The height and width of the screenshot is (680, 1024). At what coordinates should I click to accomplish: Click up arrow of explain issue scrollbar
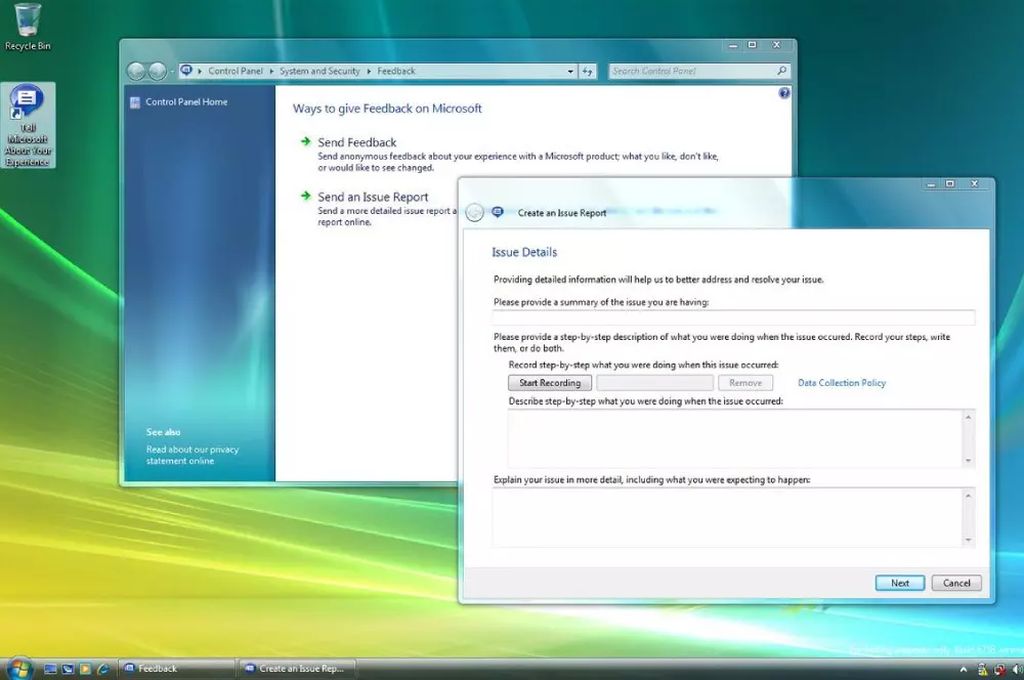[968, 496]
